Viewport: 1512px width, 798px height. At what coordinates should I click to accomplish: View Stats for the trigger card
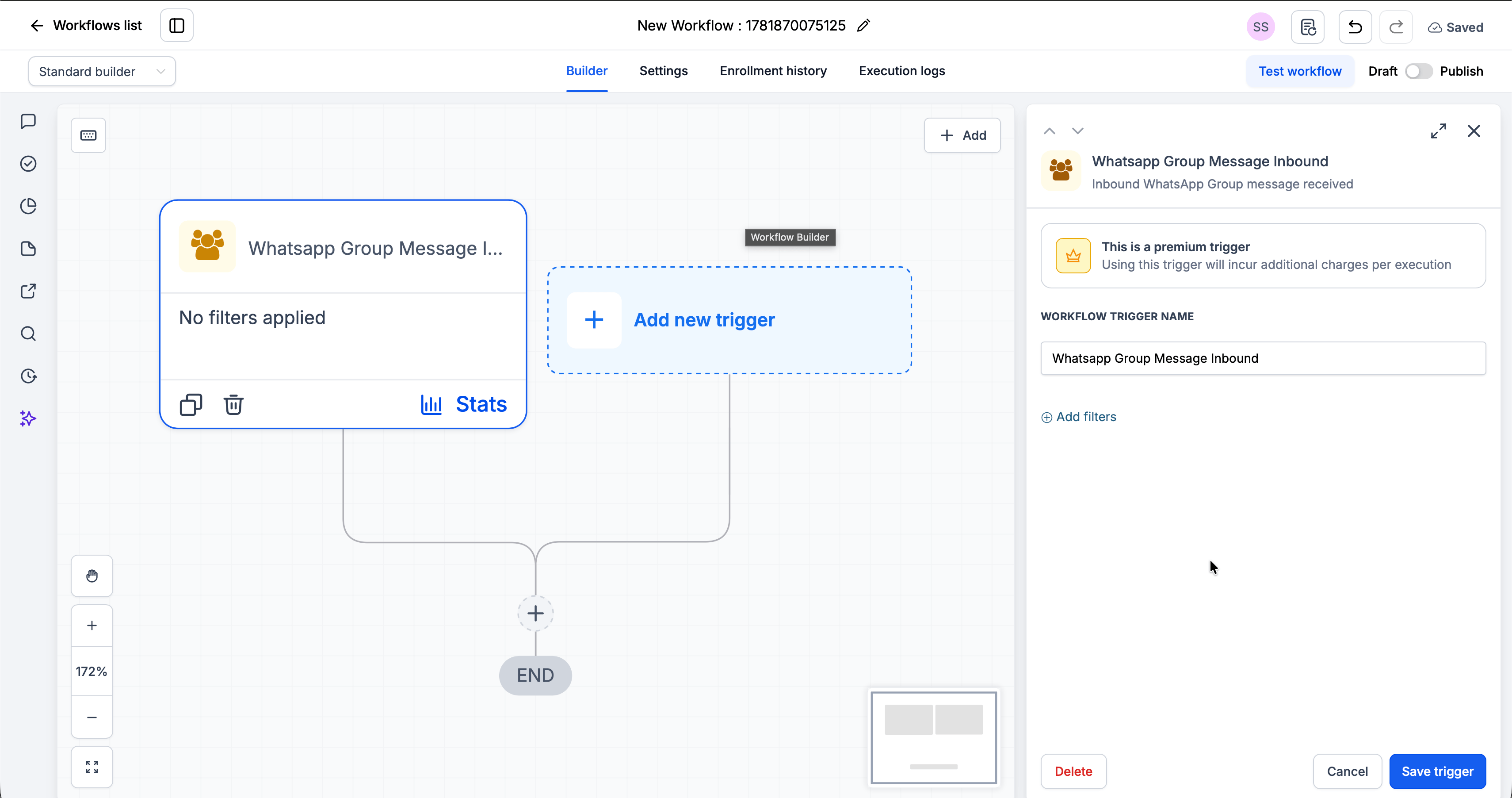464,405
